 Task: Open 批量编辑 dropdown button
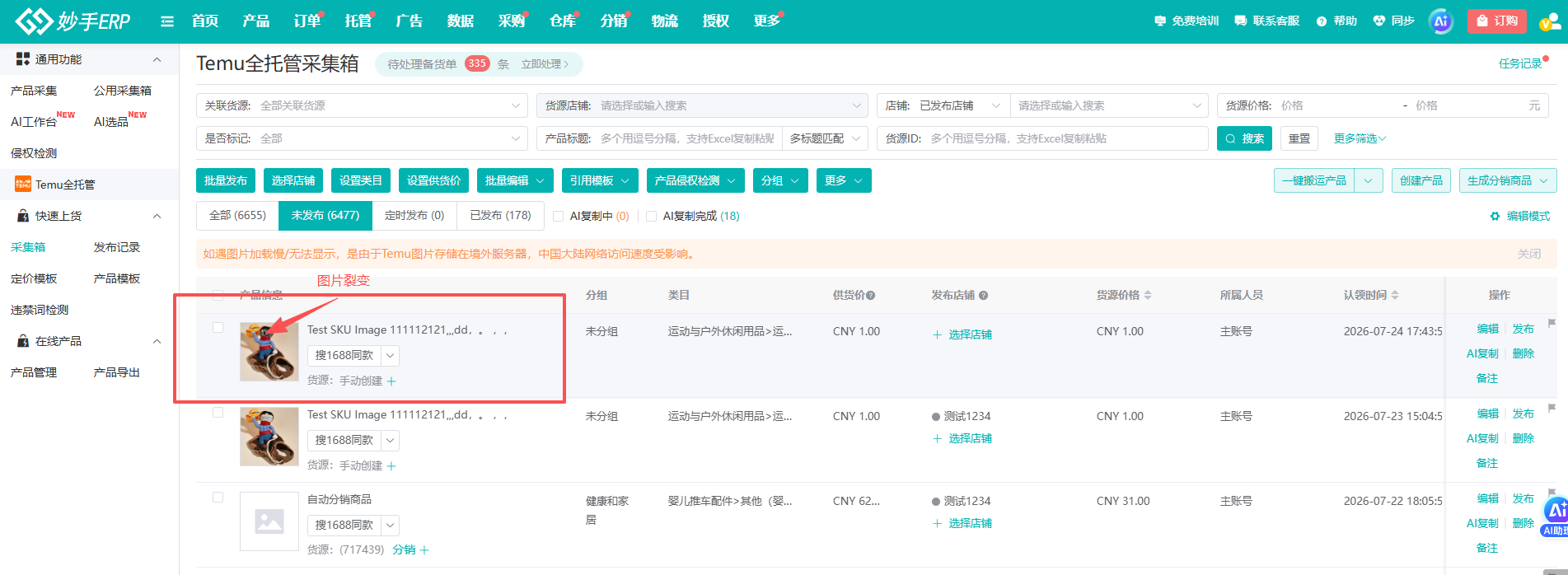pos(514,180)
